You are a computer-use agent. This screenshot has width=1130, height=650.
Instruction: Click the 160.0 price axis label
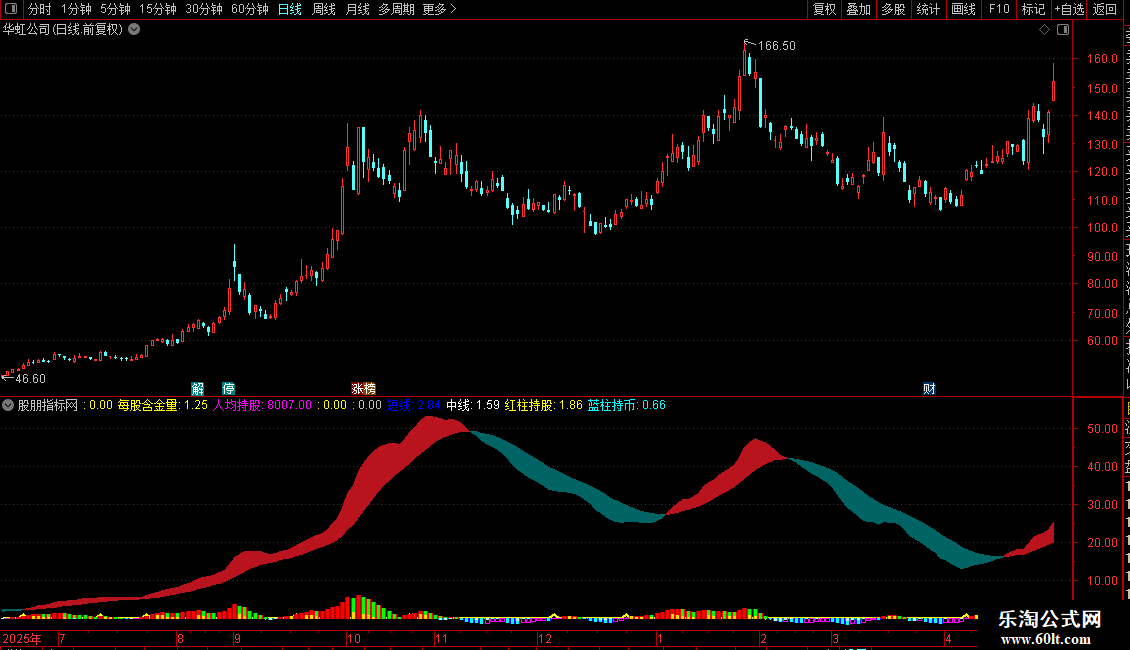[x=1103, y=59]
